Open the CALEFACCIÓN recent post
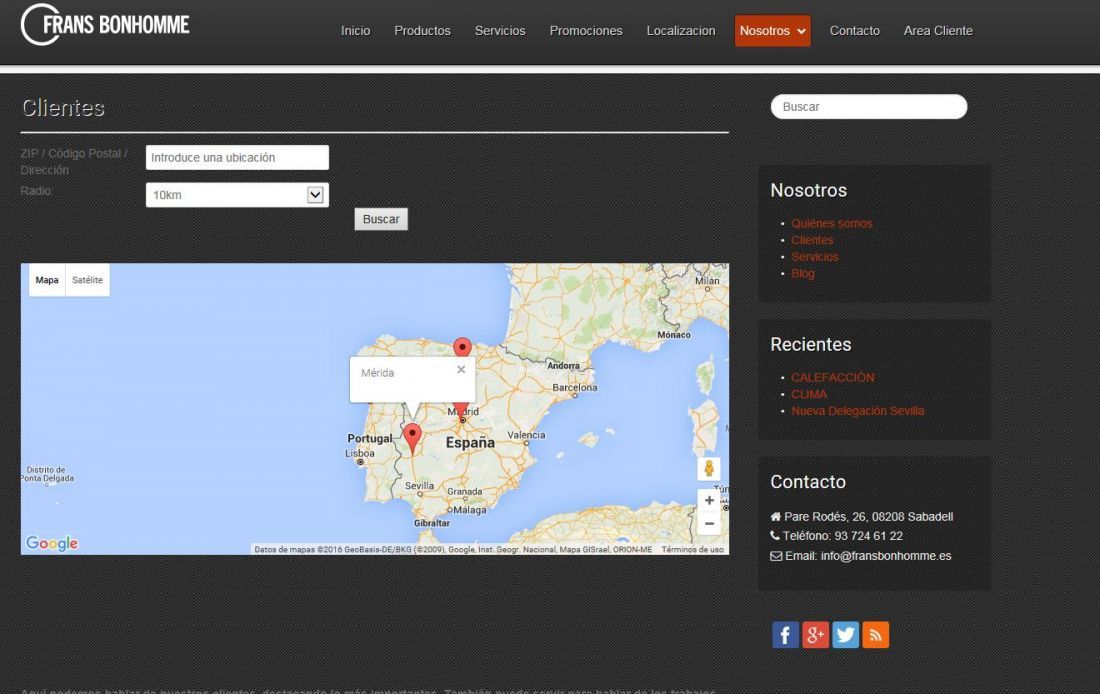The image size is (1100, 694). (x=833, y=378)
